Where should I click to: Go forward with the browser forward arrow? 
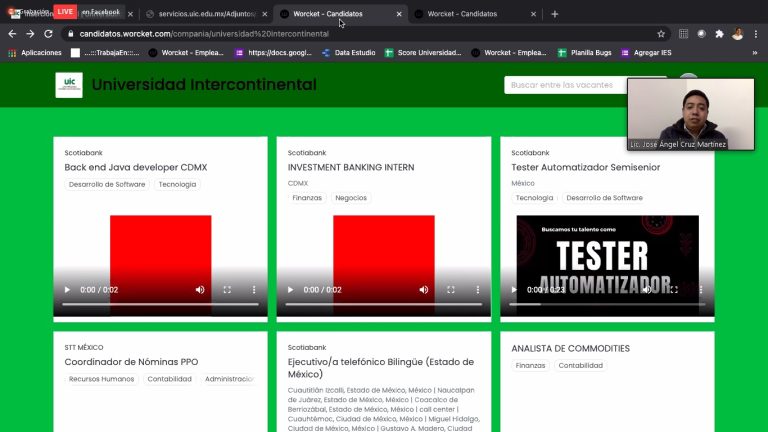(30, 34)
